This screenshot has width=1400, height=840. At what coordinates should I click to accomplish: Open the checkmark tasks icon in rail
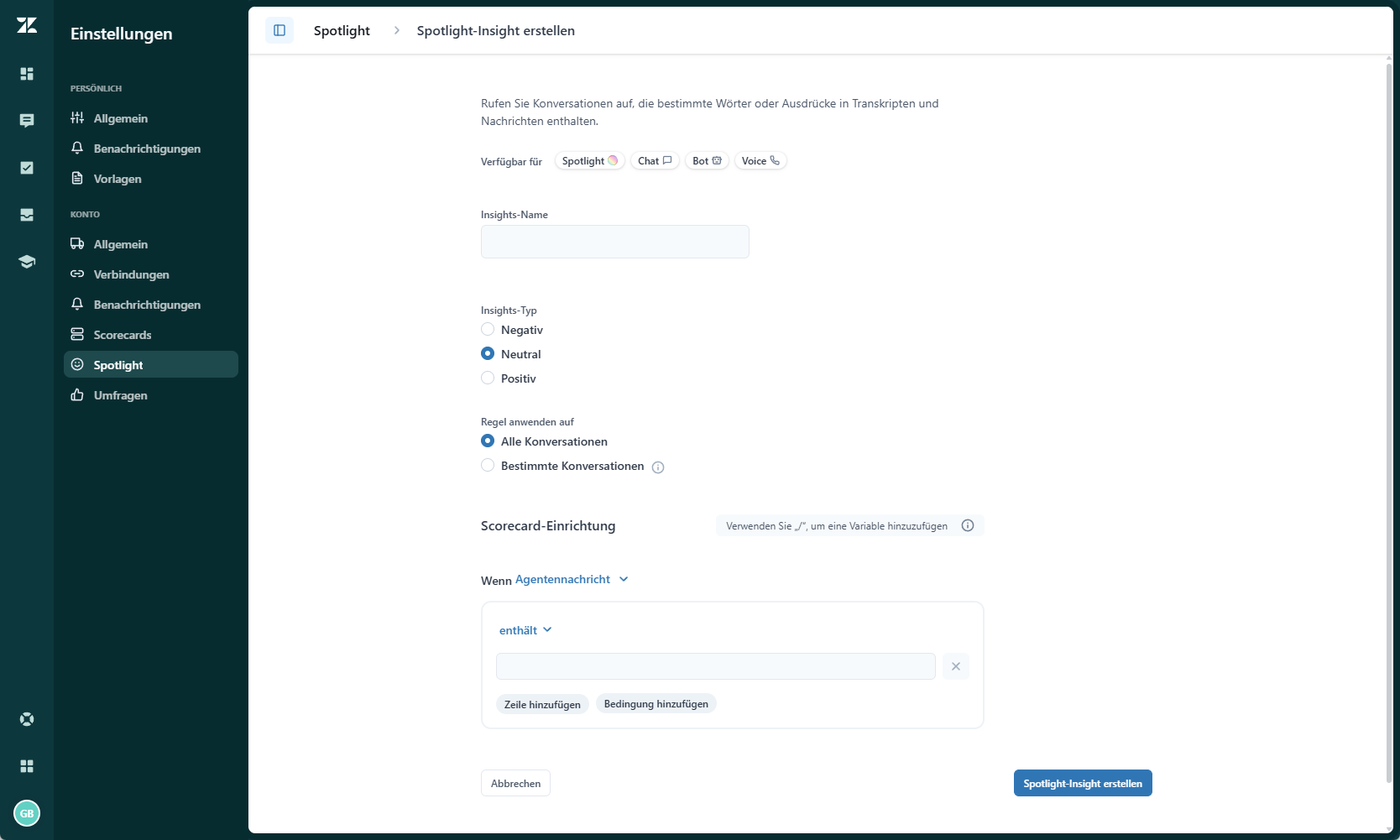coord(27,168)
